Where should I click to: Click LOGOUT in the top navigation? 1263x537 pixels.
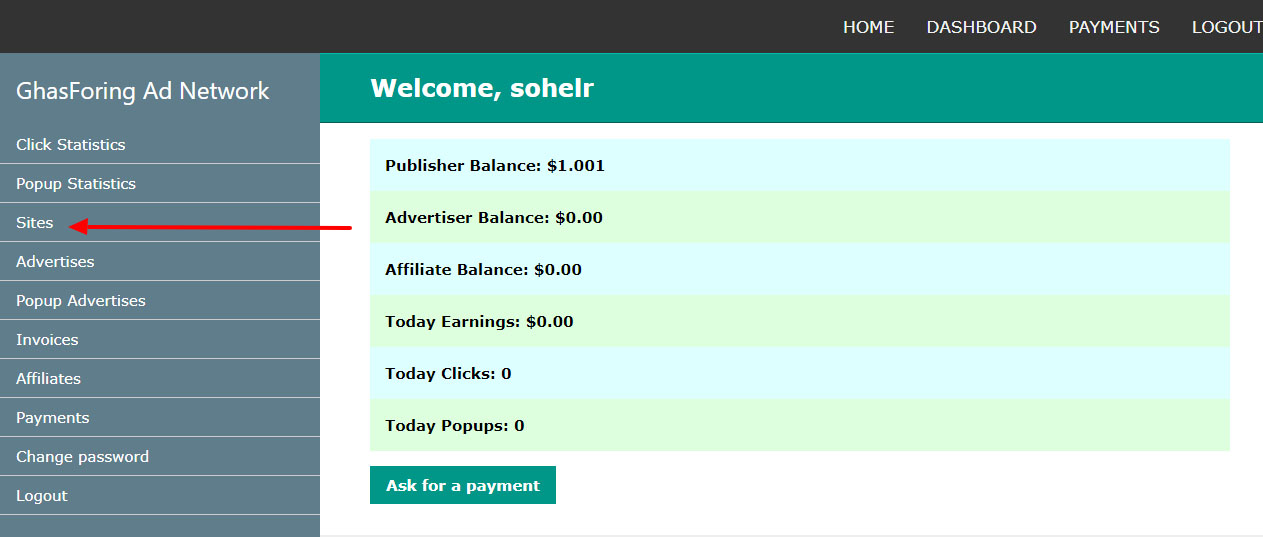(x=1226, y=27)
